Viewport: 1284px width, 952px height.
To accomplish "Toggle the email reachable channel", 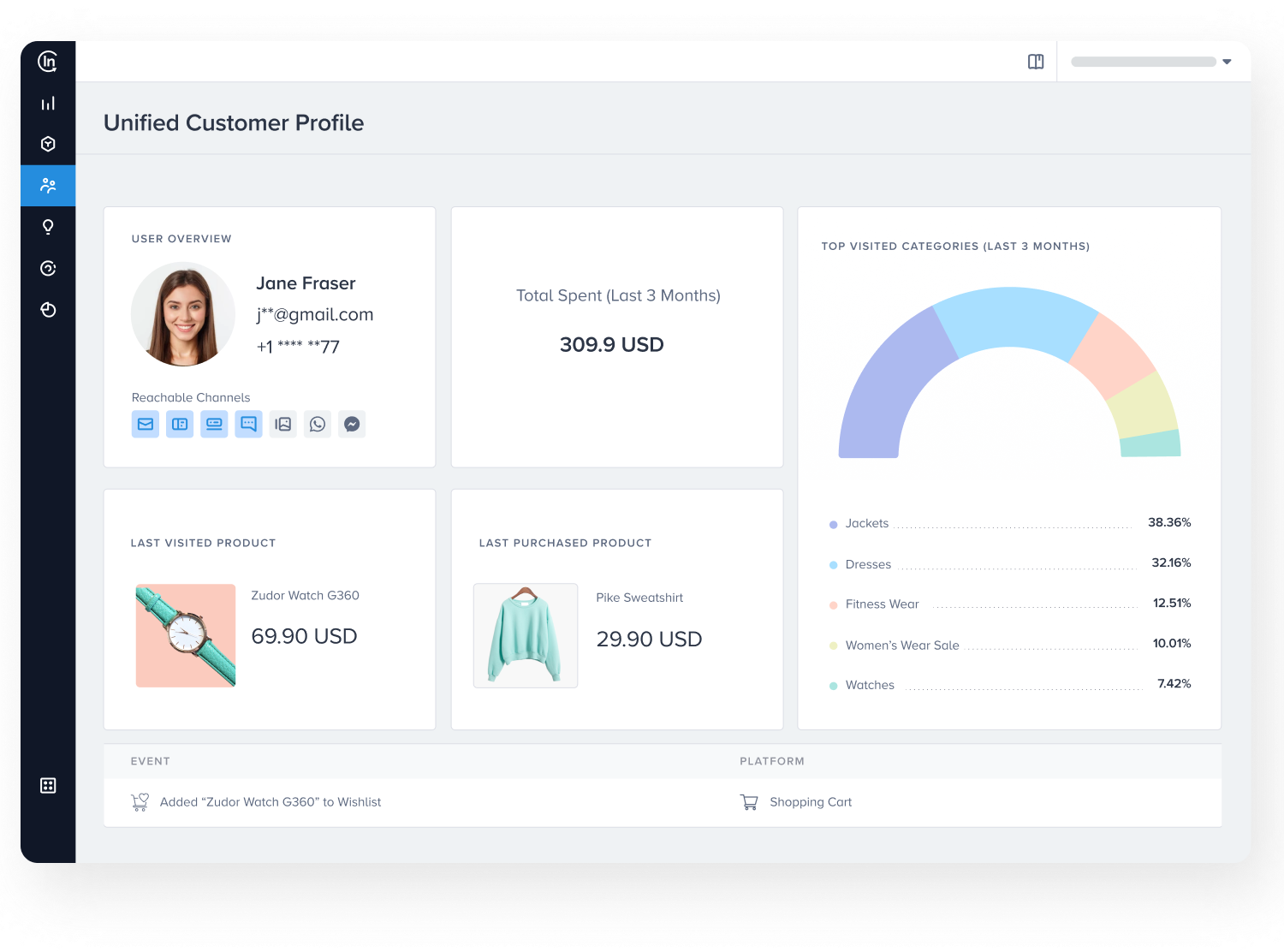I will pyautogui.click(x=146, y=424).
